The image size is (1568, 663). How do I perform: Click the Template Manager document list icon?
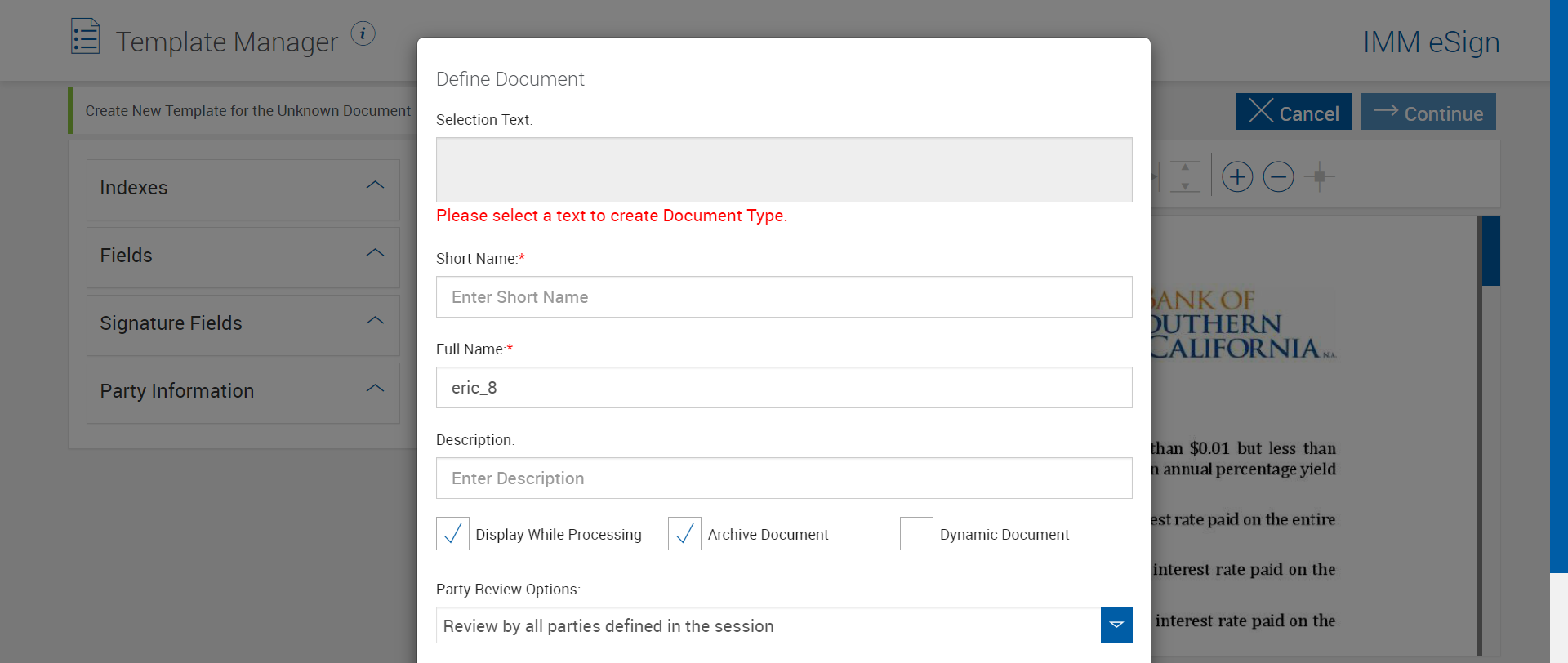[x=85, y=37]
